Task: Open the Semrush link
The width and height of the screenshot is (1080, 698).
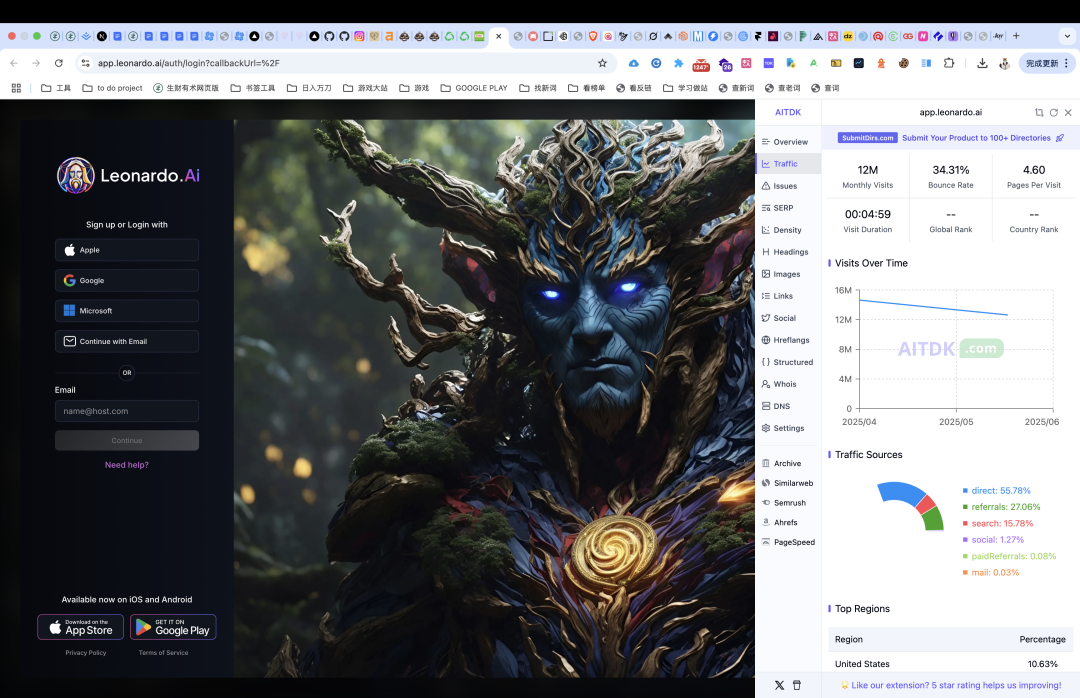Action: (x=789, y=503)
